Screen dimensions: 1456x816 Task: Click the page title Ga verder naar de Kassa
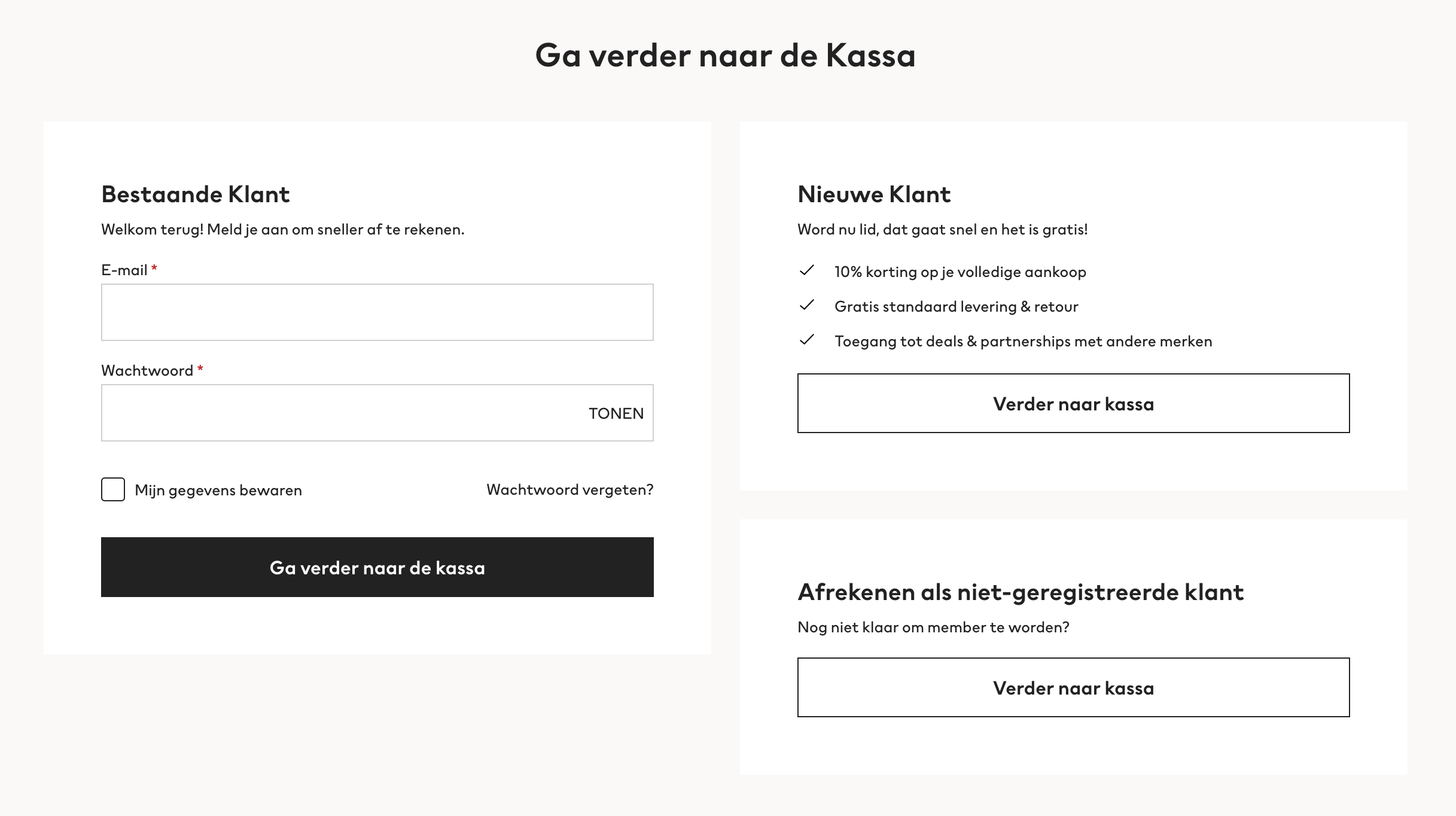726,55
